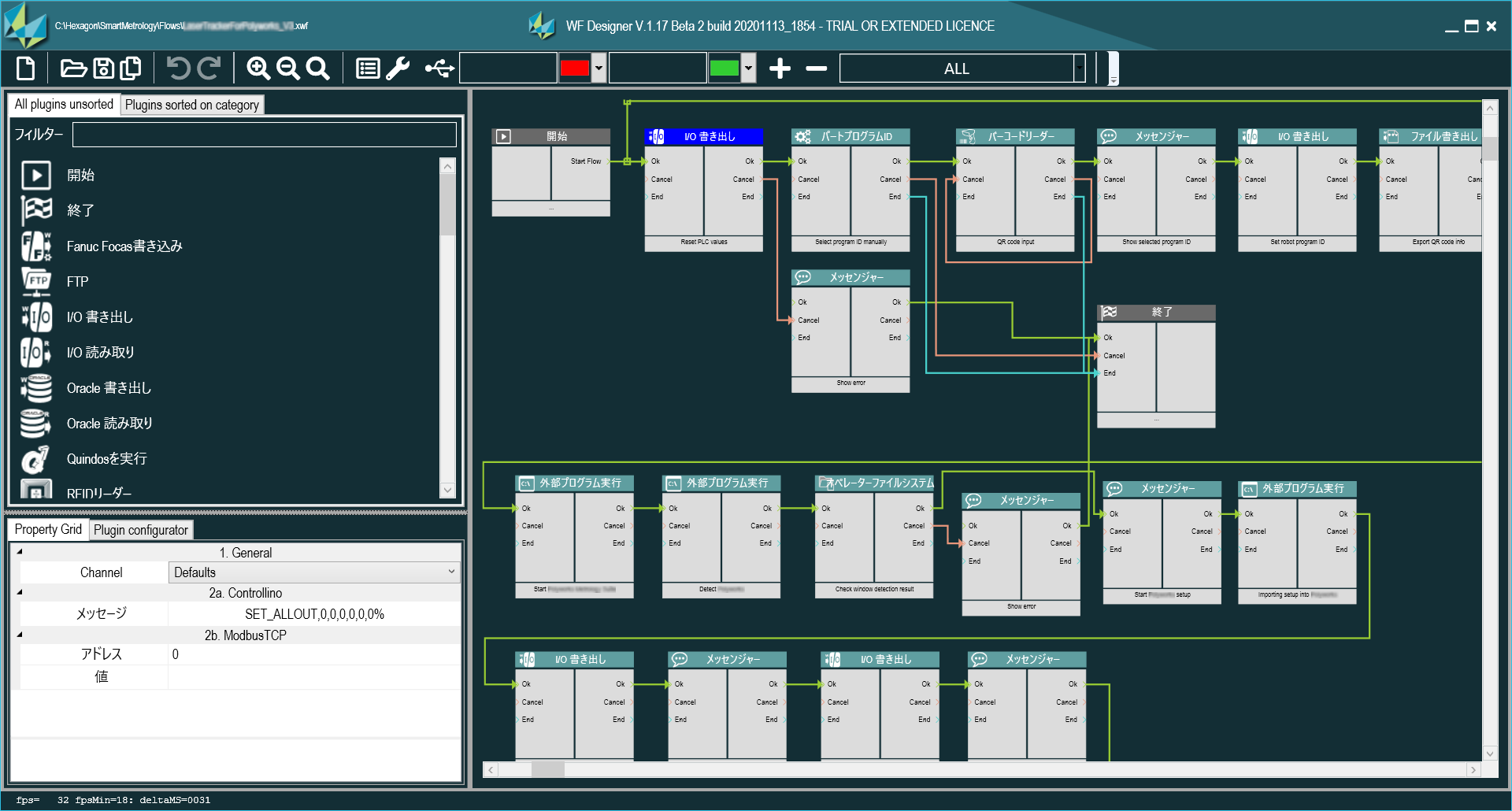This screenshot has width=1512, height=811.
Task: Zoom out of the workflow canvas
Action: pos(288,69)
